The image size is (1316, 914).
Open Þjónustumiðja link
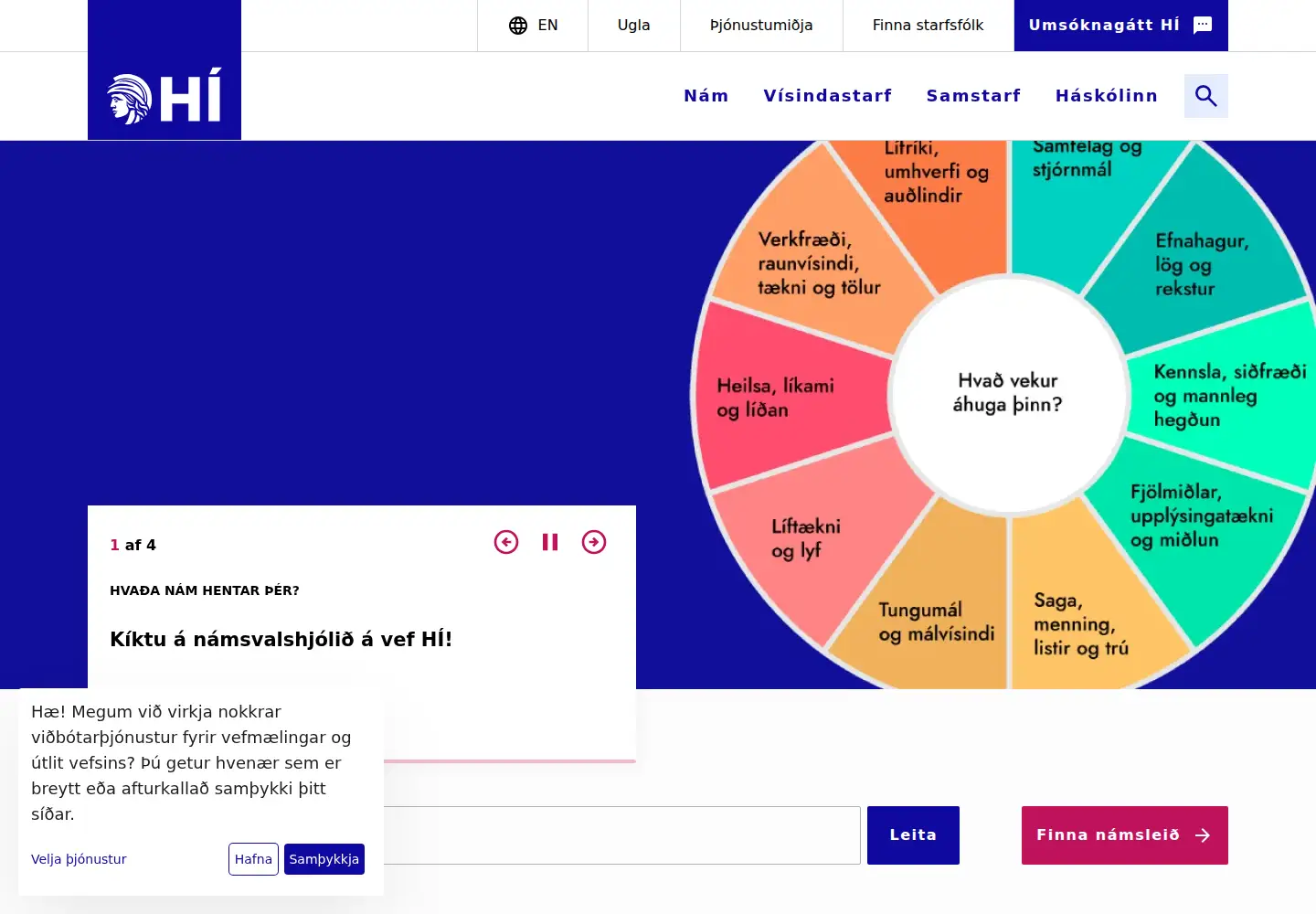coord(761,26)
